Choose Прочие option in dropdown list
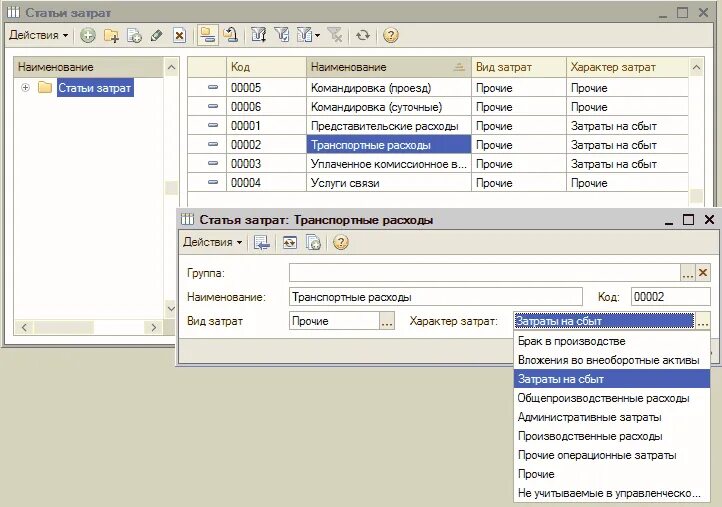Screen dimensions: 722x507 click(x=611, y=474)
